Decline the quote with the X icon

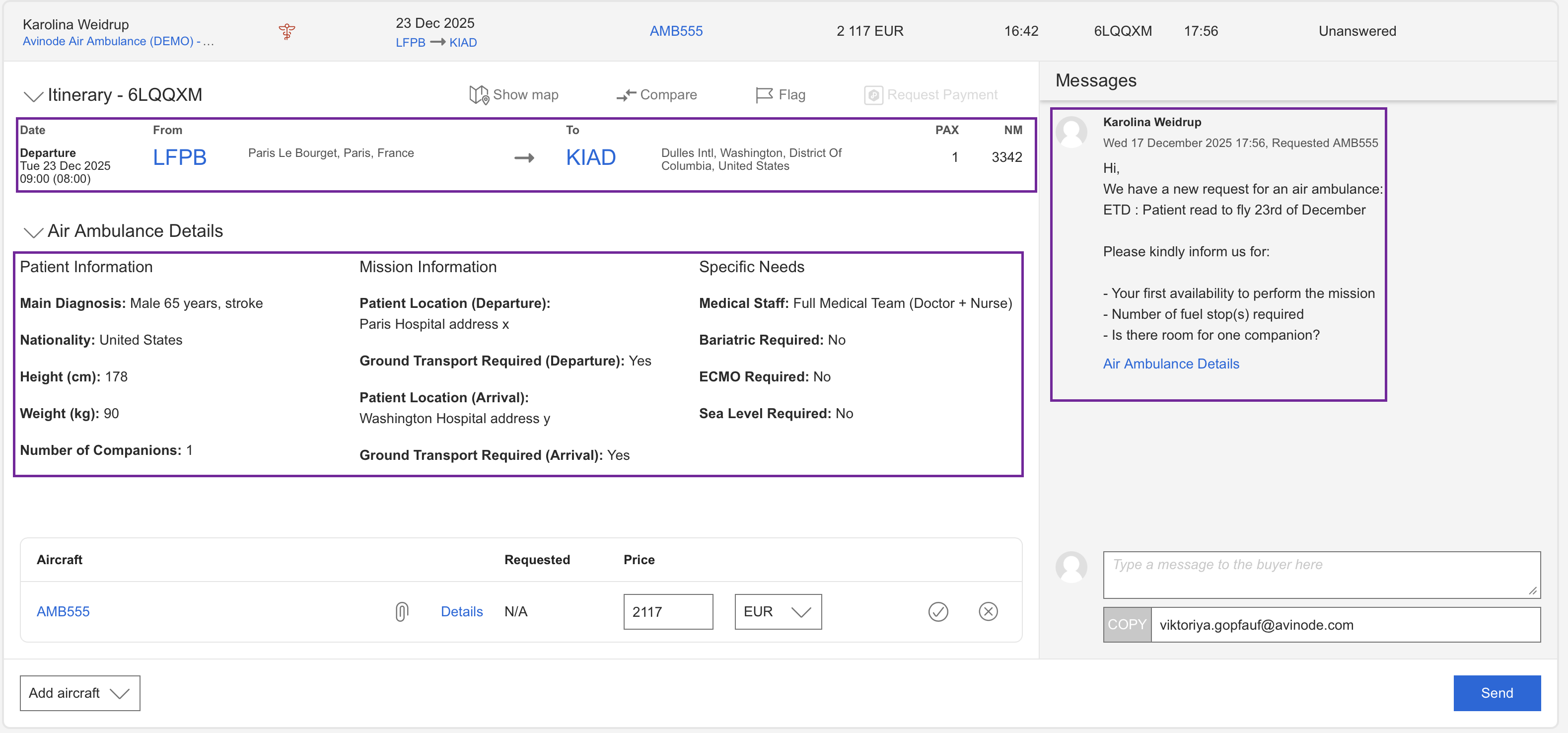pos(988,611)
